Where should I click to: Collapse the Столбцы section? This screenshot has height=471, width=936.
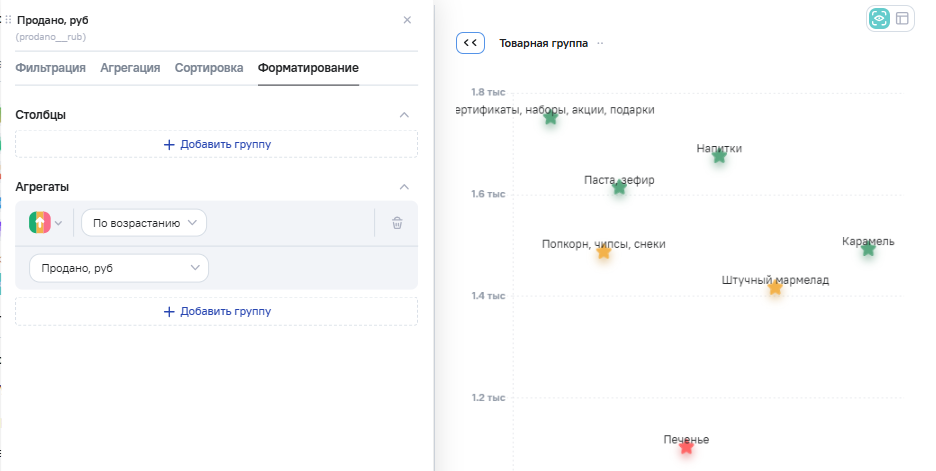click(404, 115)
